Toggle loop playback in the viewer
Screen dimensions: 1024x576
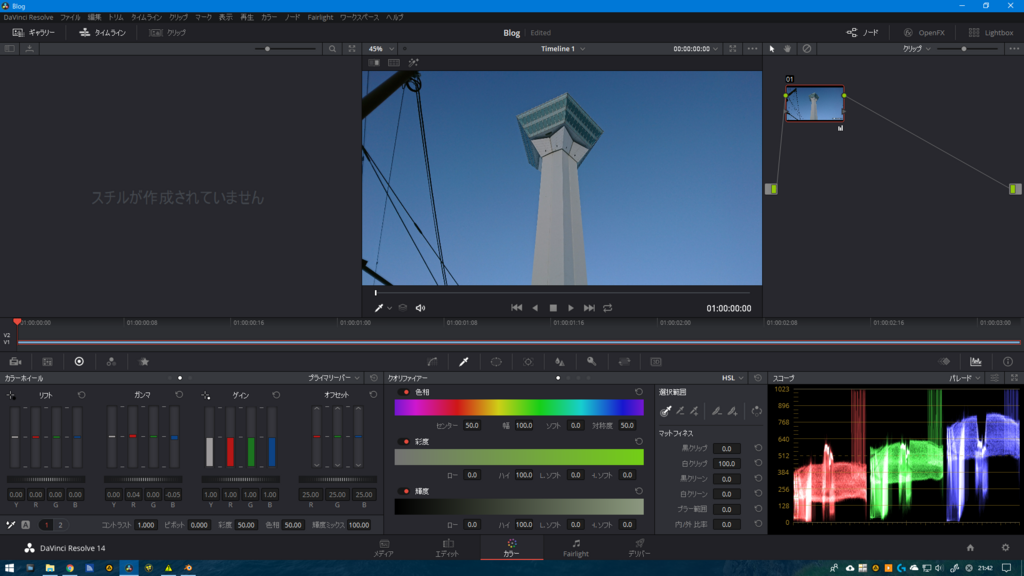[x=608, y=308]
